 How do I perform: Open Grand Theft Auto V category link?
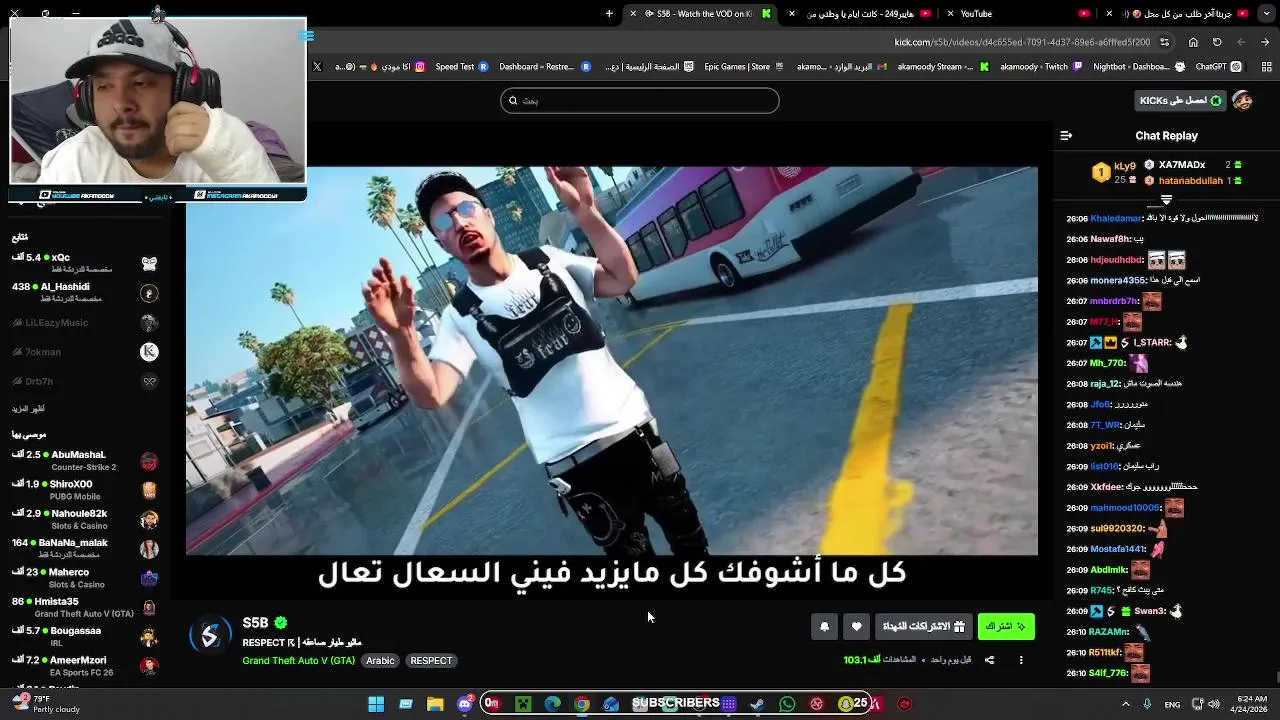point(298,661)
